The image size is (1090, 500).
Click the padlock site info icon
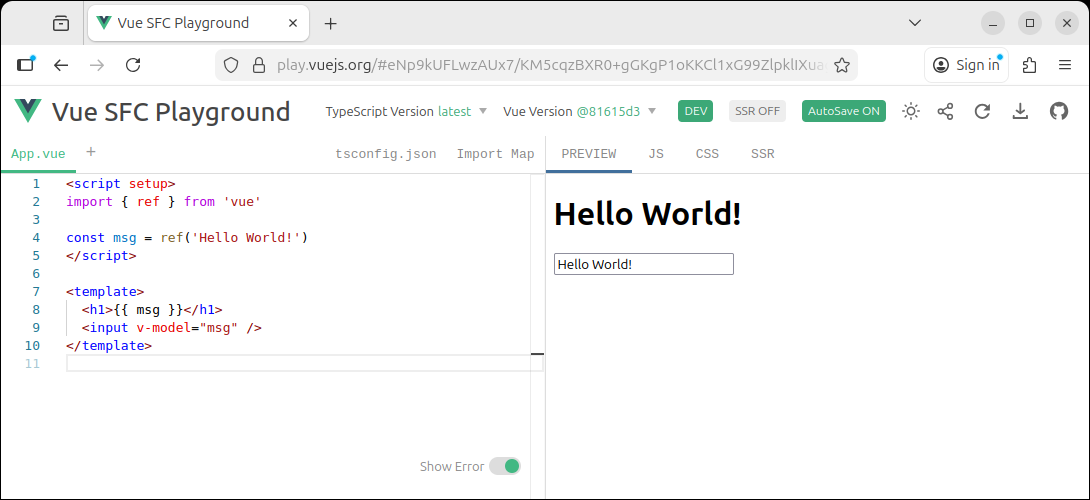(259, 65)
